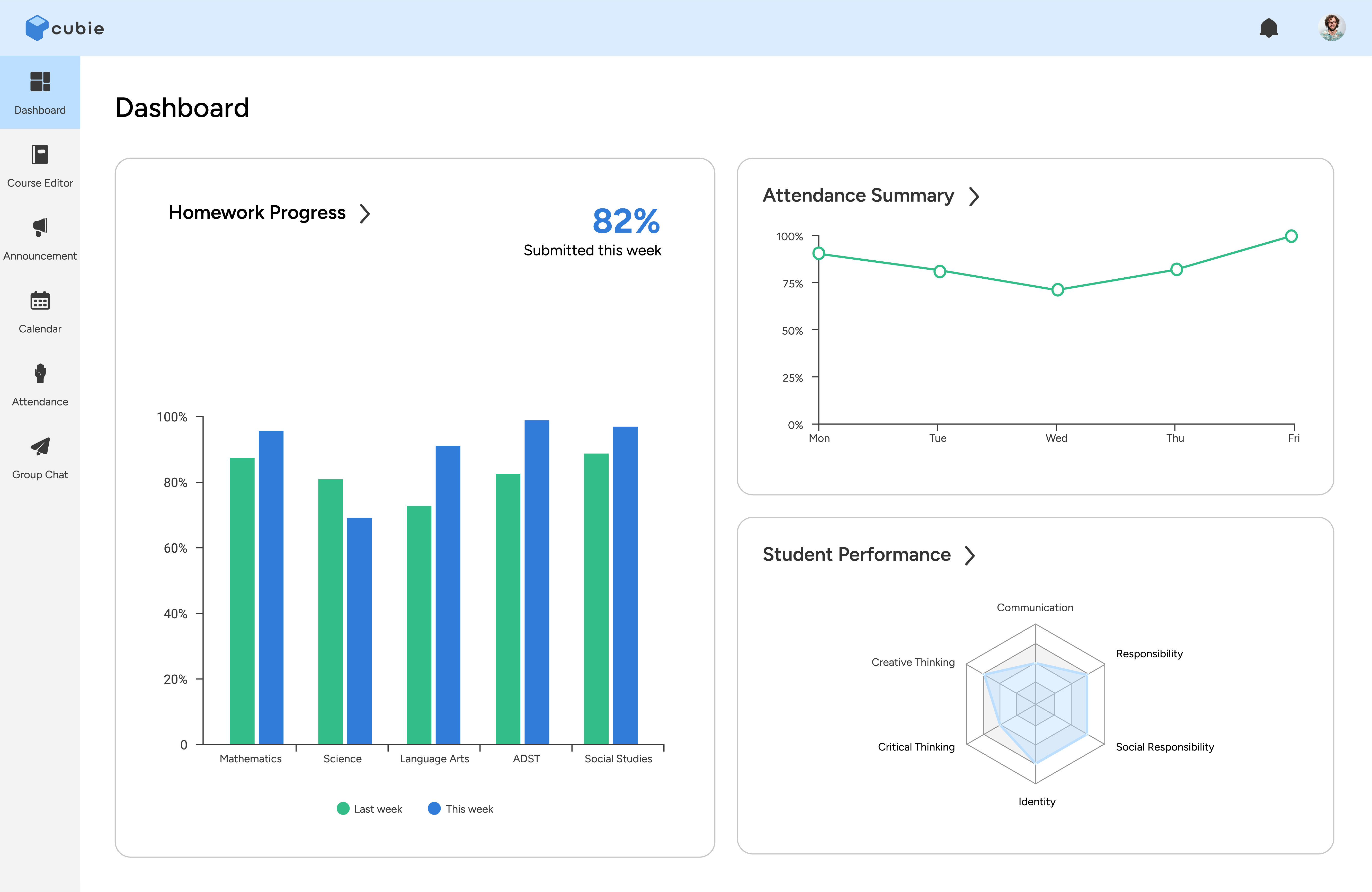This screenshot has width=1372, height=892.
Task: Open Attendance Summary details via its chevron
Action: pos(975,196)
